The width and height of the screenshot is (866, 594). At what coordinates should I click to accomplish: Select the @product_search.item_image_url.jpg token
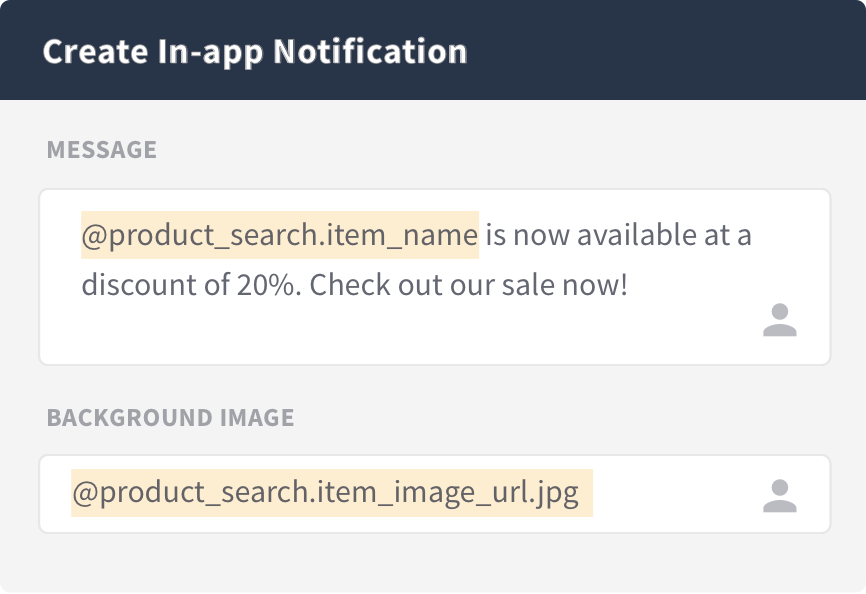pos(332,493)
